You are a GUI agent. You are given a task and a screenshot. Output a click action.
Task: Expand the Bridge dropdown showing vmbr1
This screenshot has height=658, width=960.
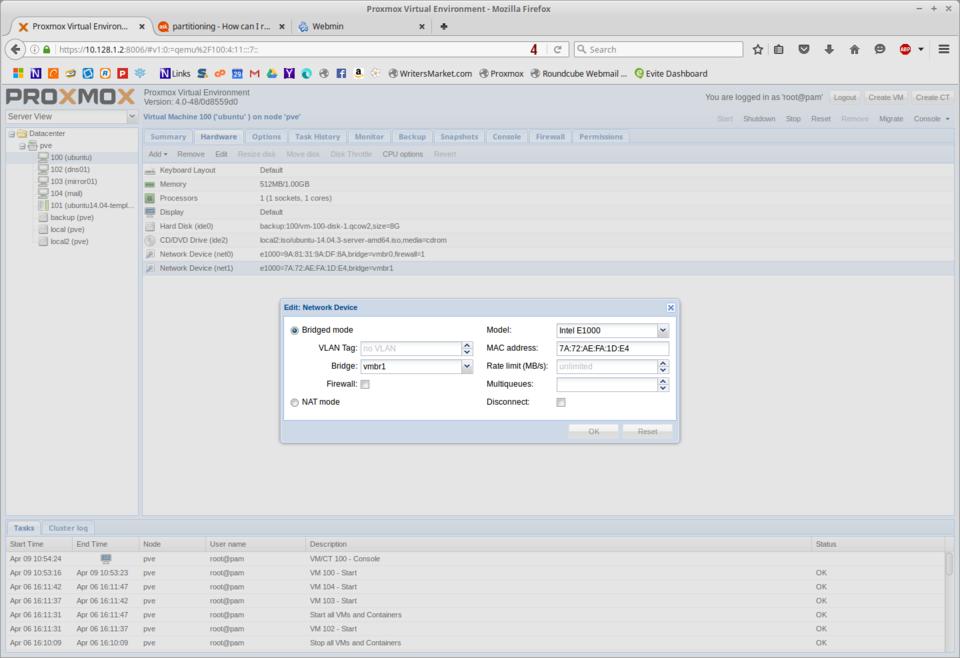pyautogui.click(x=466, y=367)
